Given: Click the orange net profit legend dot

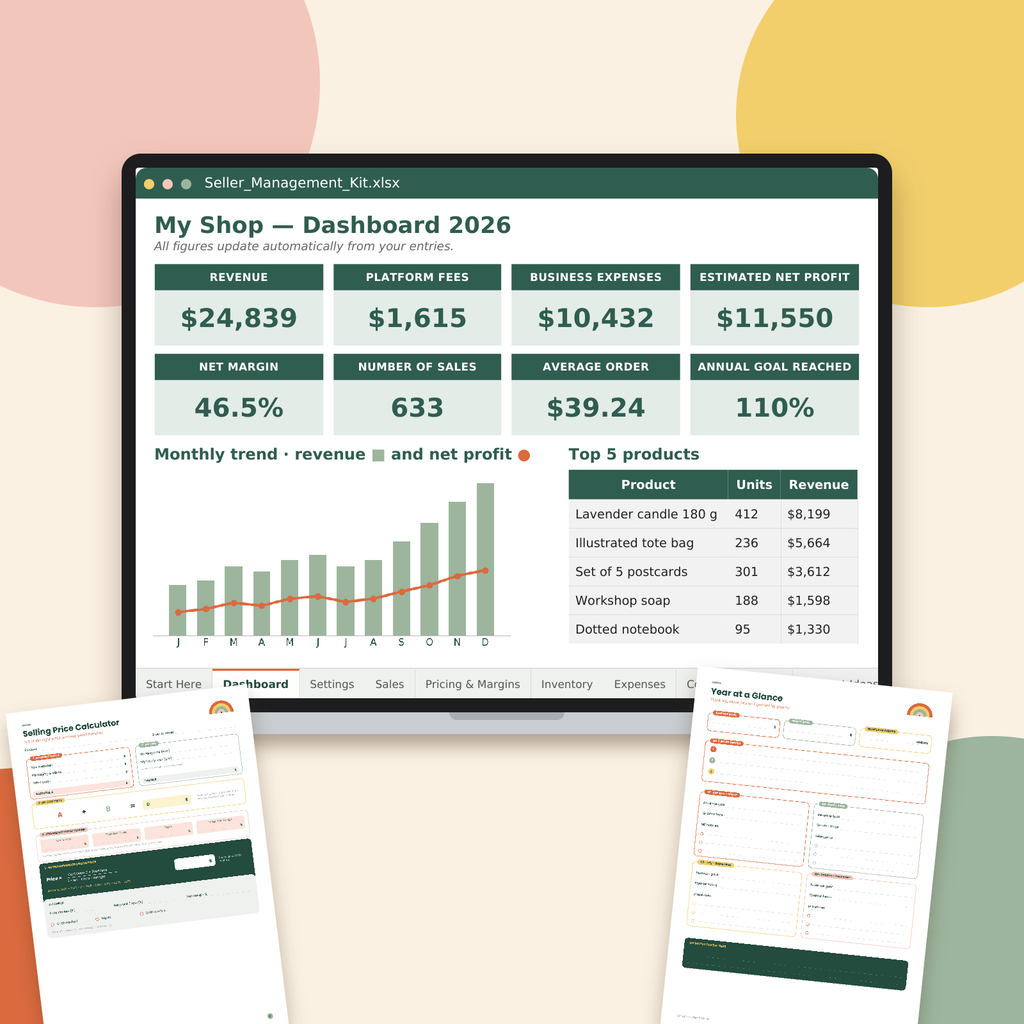Looking at the screenshot, I should click(524, 455).
